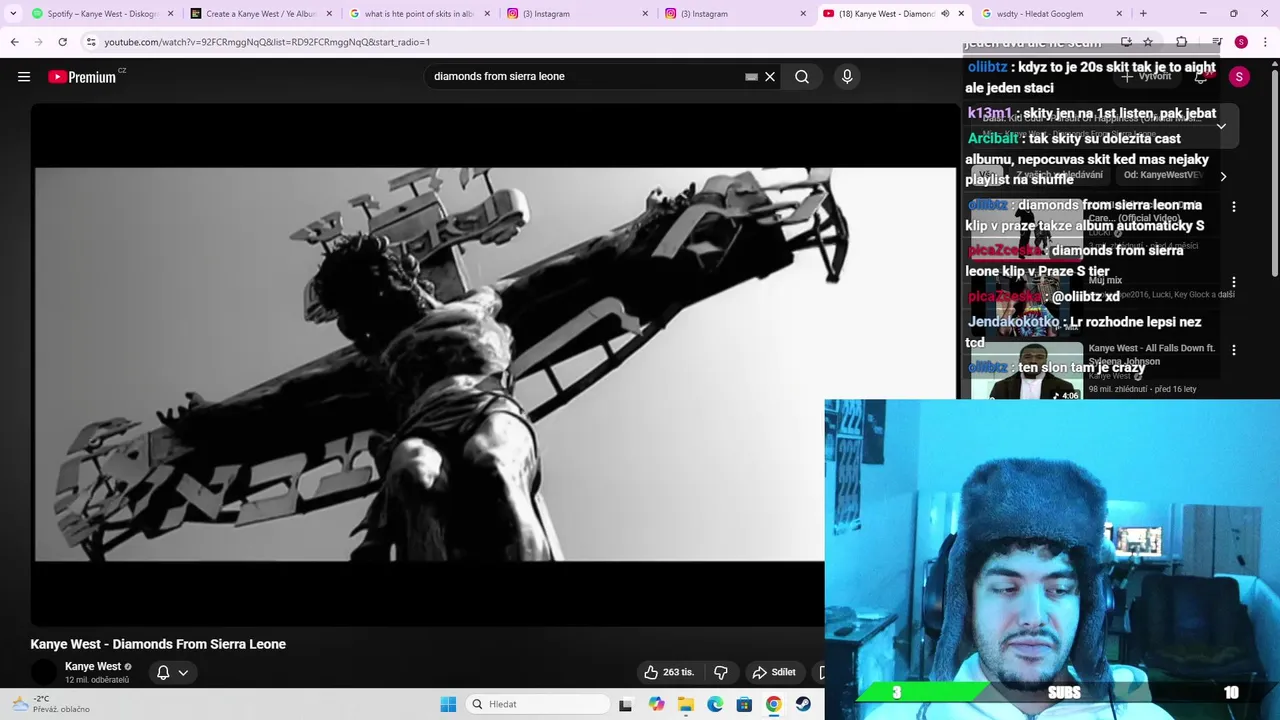Expand the notification options chevron
This screenshot has height=720, width=1280.
pos(183,672)
